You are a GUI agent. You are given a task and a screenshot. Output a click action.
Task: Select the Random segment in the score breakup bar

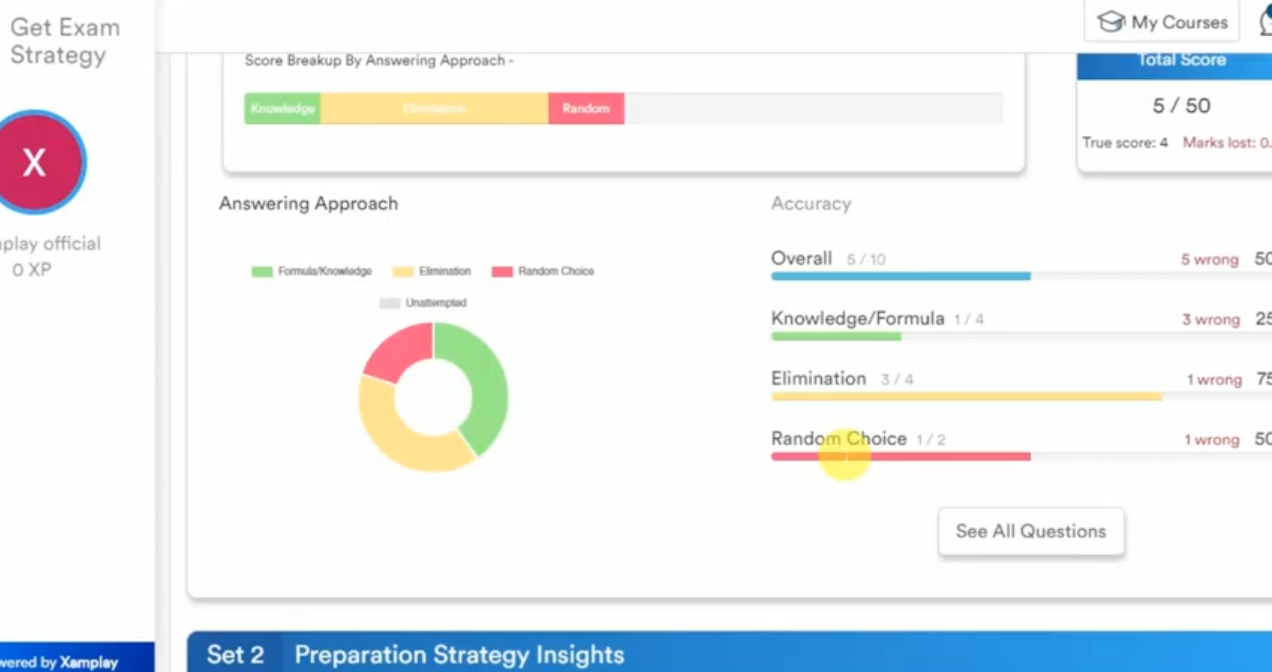(585, 108)
